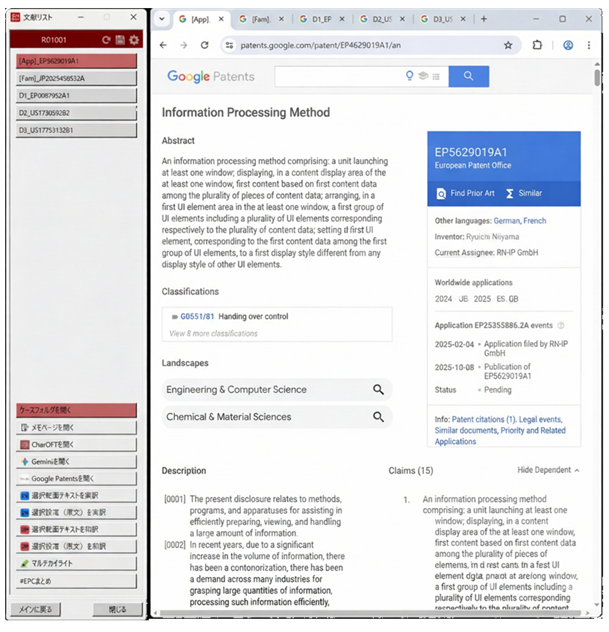Click the #EPC summary button
This screenshot has height=632, width=609.
(x=77, y=581)
